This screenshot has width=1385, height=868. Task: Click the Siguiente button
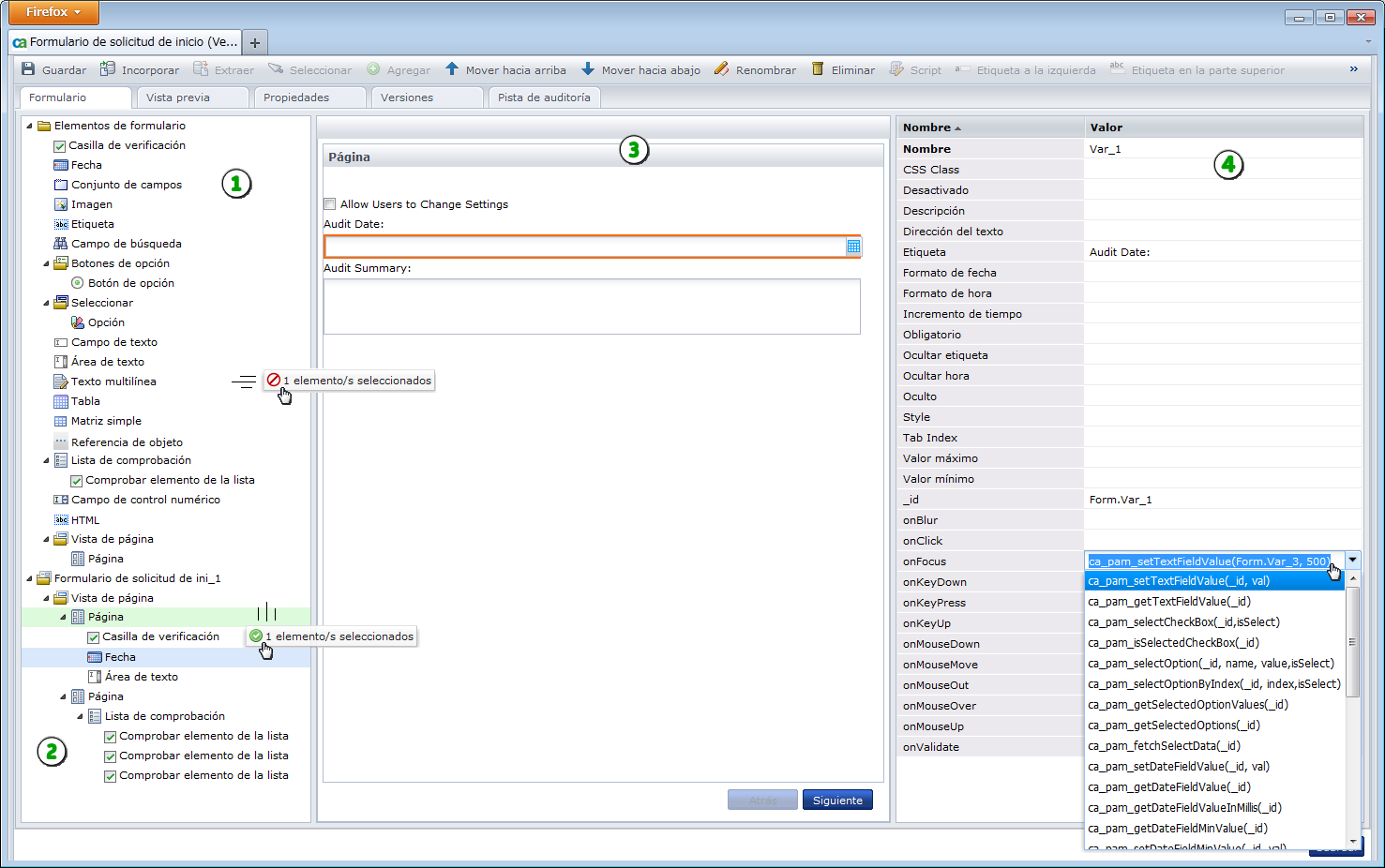[837, 801]
